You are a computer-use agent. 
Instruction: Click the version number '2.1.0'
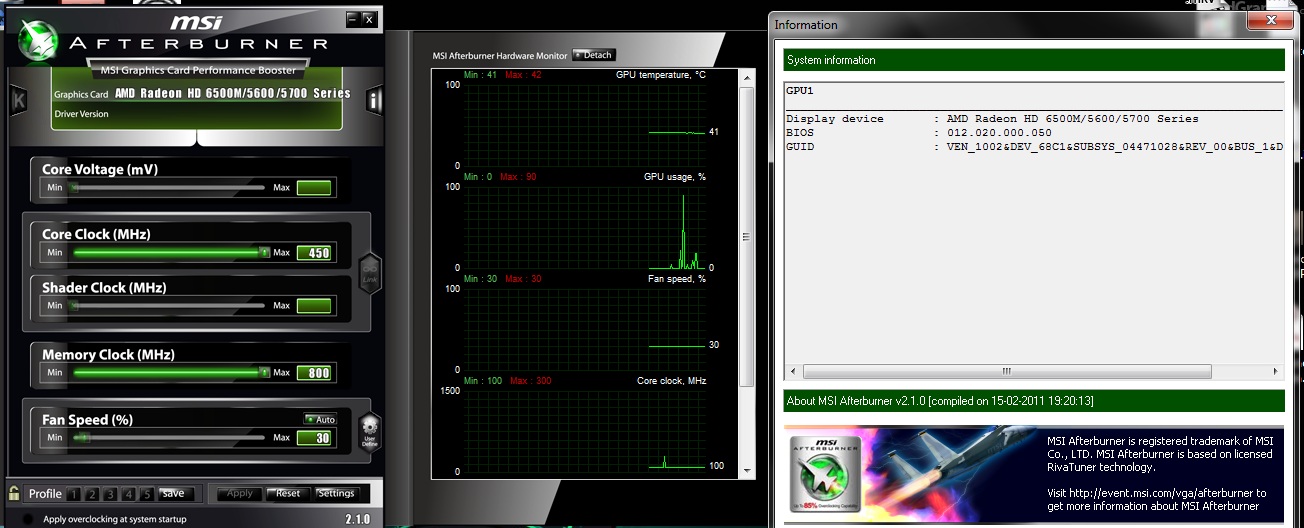pyautogui.click(x=357, y=519)
